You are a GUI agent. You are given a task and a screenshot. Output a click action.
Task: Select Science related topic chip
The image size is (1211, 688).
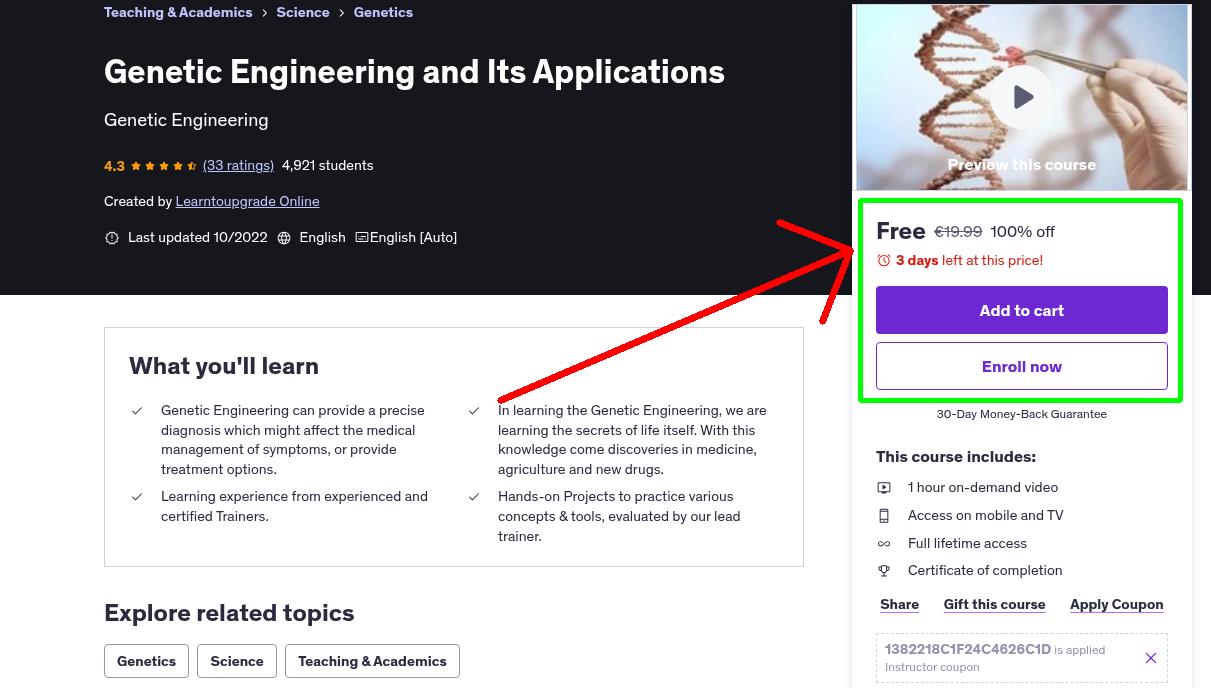point(237,661)
